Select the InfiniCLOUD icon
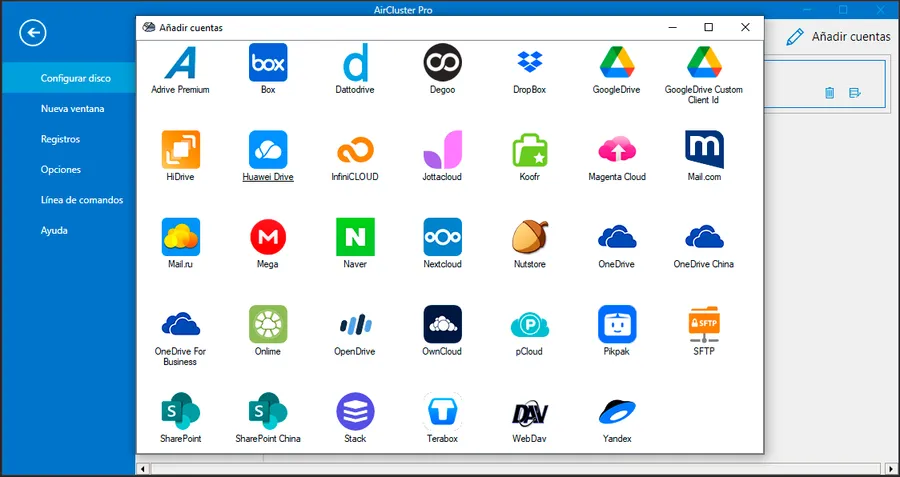The image size is (900, 477). (355, 150)
